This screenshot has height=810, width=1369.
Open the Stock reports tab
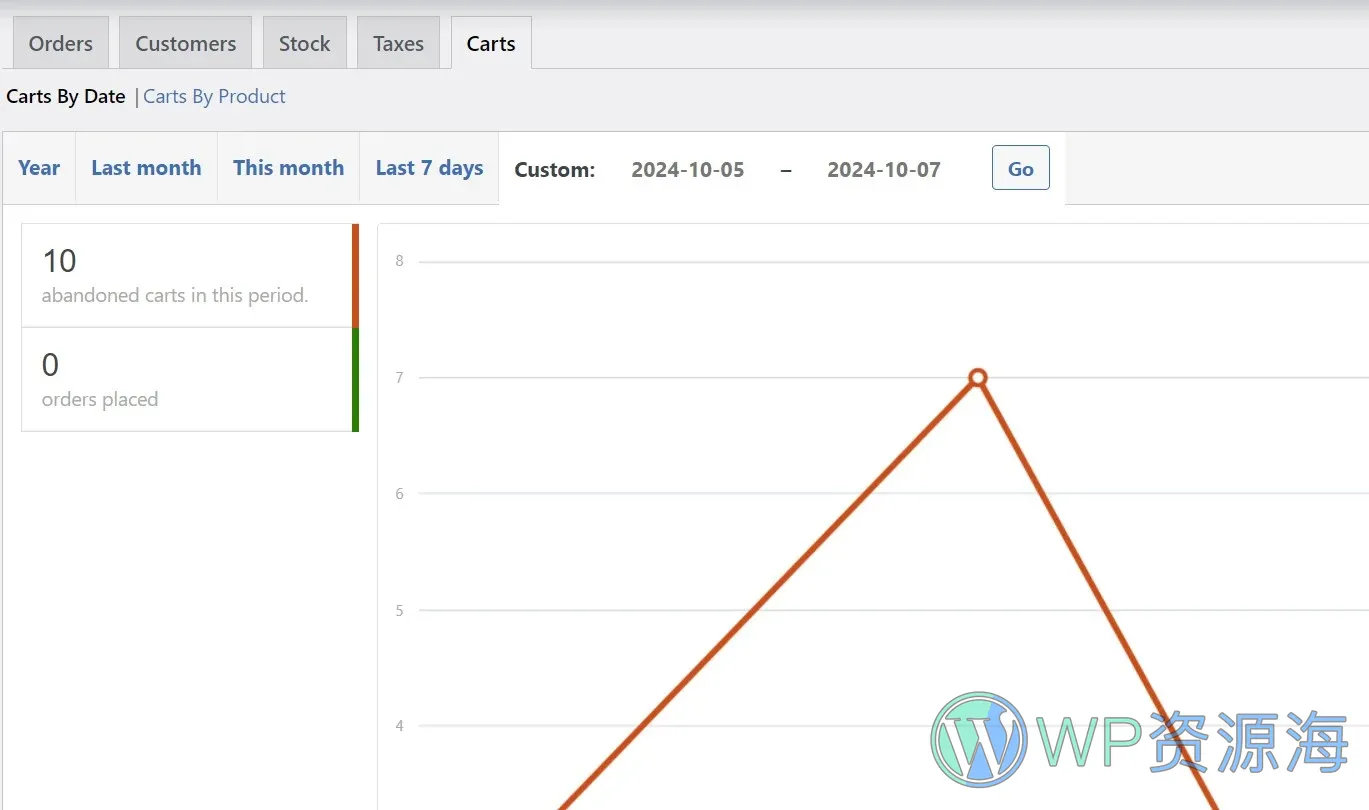[305, 43]
